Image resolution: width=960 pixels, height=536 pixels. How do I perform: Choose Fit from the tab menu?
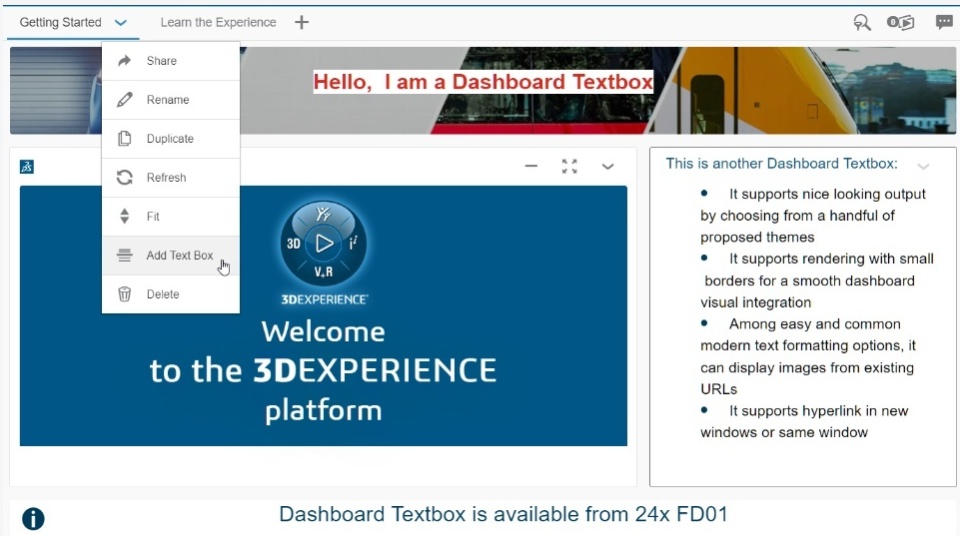pos(171,216)
